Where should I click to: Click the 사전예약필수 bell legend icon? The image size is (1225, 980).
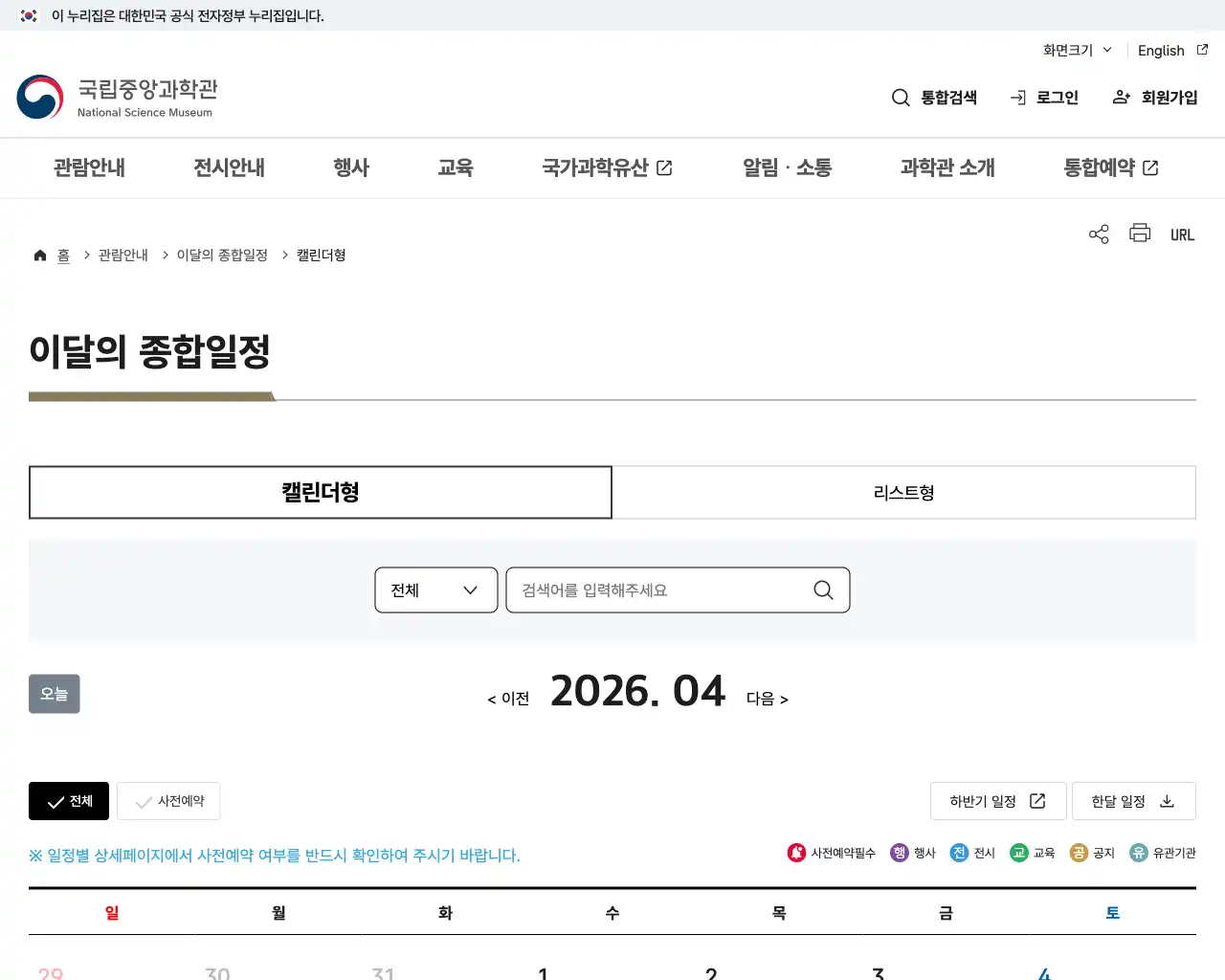797,853
